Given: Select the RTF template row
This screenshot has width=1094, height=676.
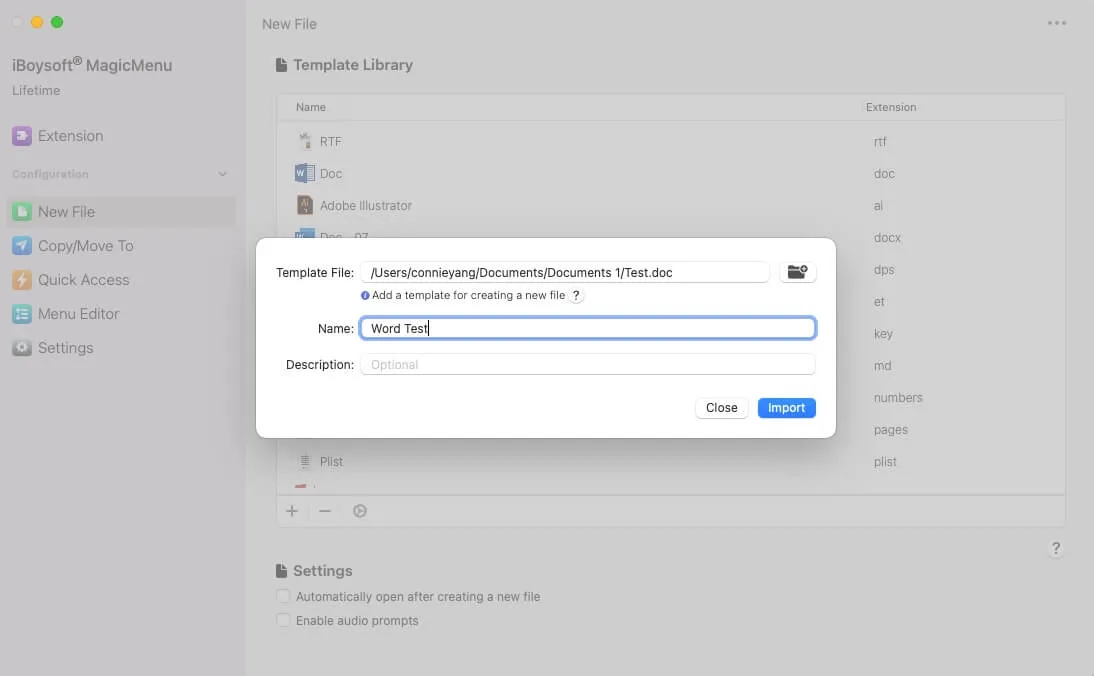Looking at the screenshot, I should click(x=671, y=141).
